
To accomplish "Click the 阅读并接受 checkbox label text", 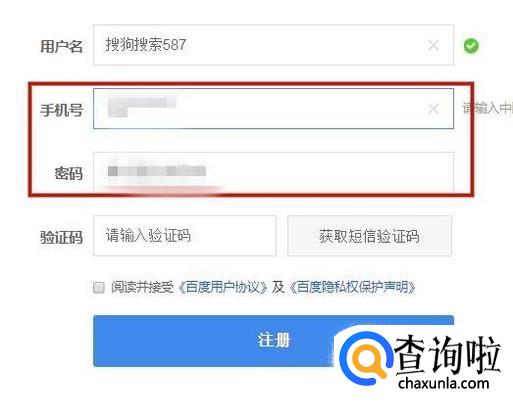I will coord(143,287).
